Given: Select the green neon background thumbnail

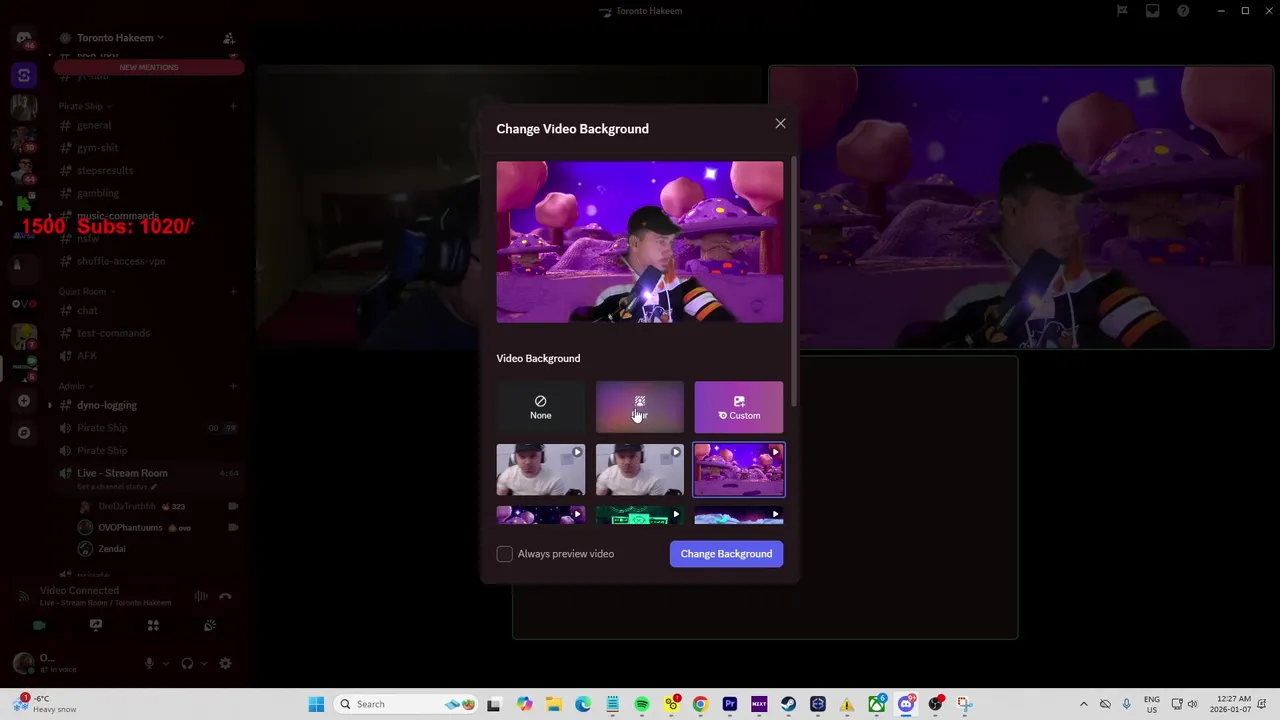Looking at the screenshot, I should 640,516.
